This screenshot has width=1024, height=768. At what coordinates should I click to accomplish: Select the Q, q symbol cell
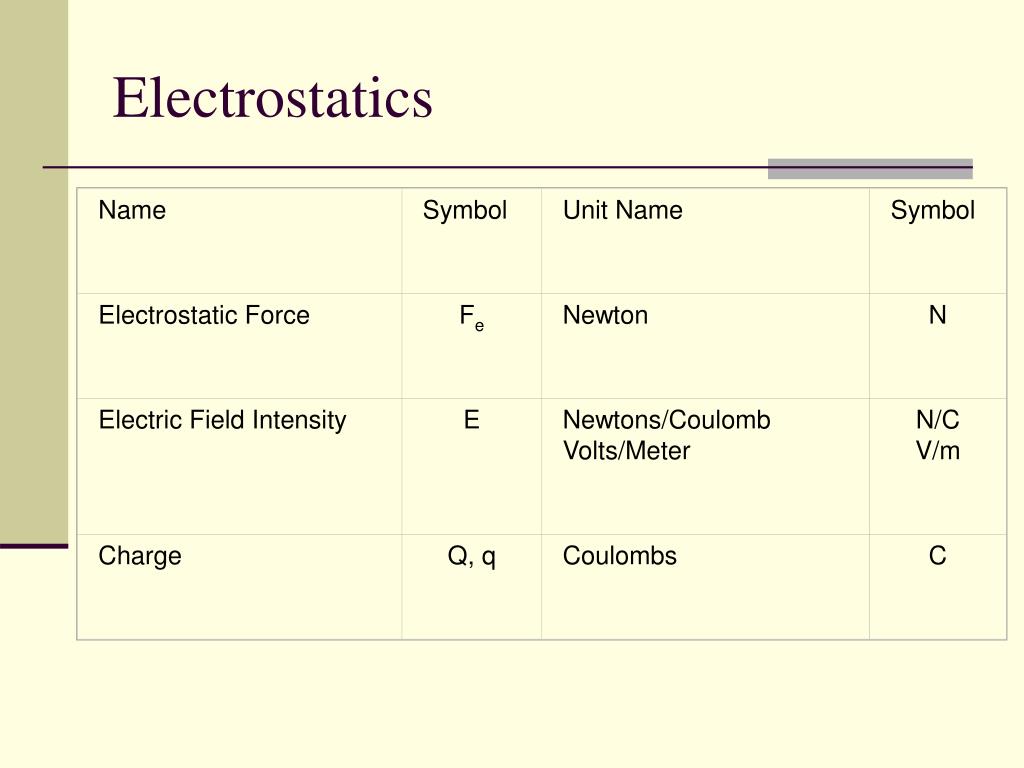click(x=472, y=587)
